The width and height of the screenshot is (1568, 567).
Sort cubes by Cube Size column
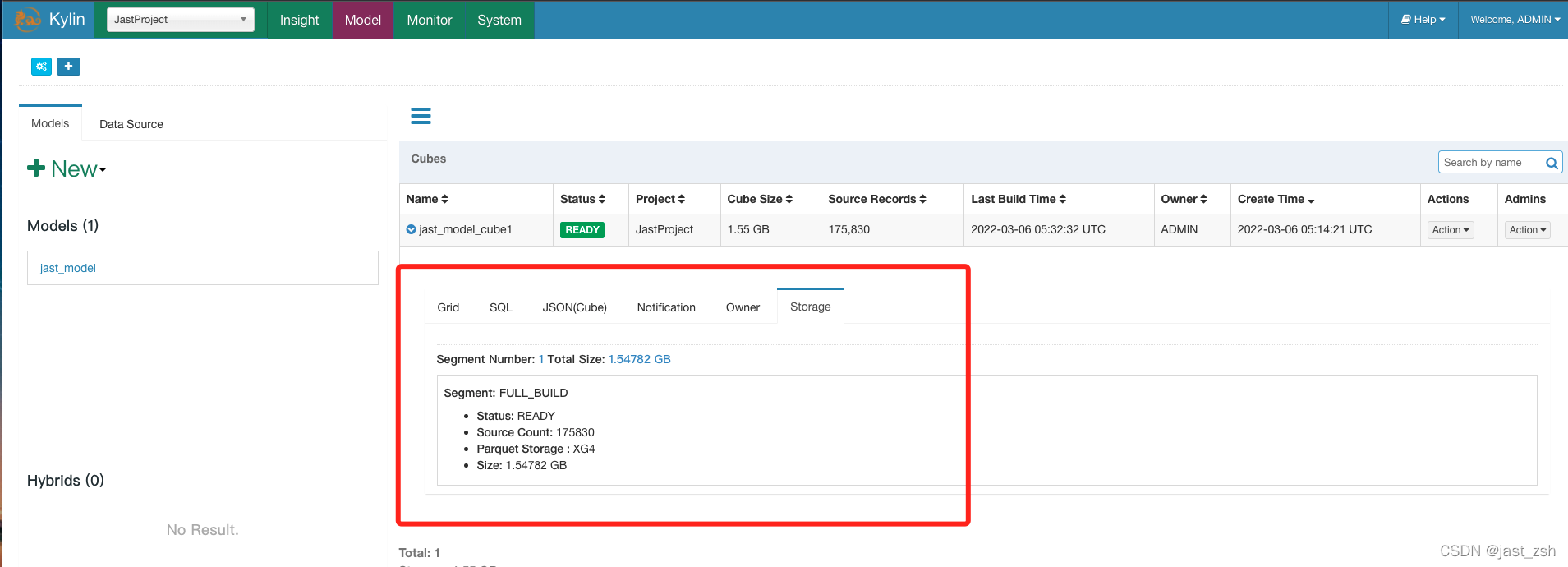click(760, 199)
